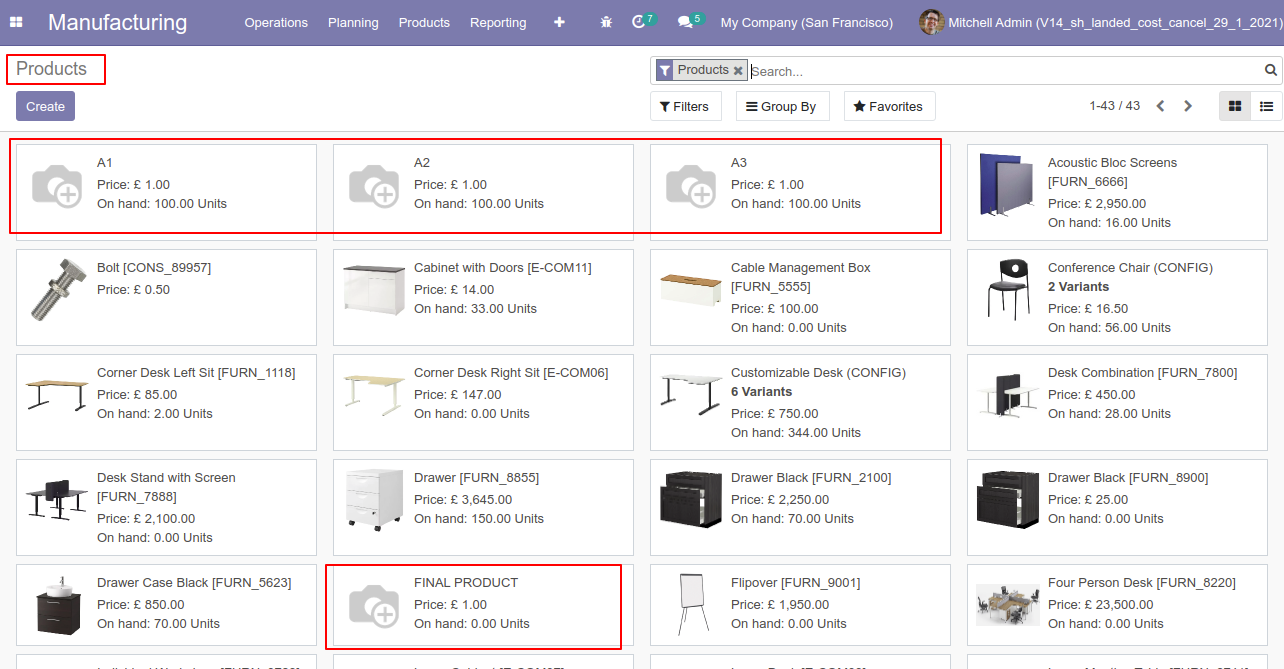Image resolution: width=1284 pixels, height=669 pixels.
Task: Click the plus icon in top navbar
Action: coord(559,22)
